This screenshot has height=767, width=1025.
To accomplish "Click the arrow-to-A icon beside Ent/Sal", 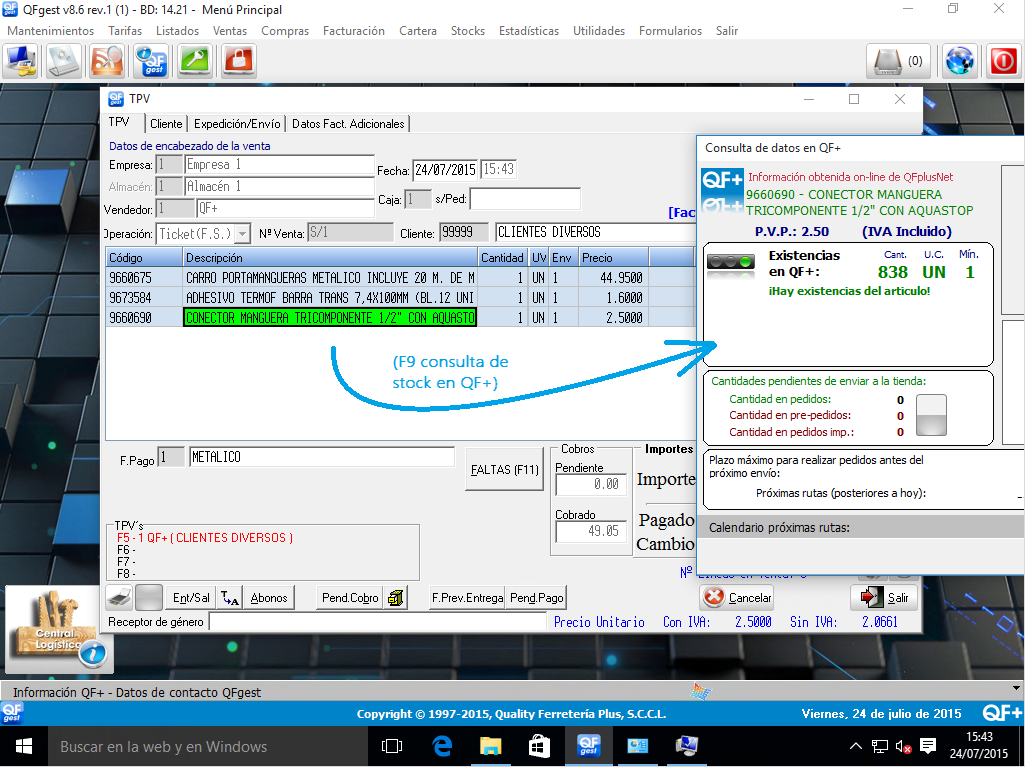I will click(x=230, y=598).
